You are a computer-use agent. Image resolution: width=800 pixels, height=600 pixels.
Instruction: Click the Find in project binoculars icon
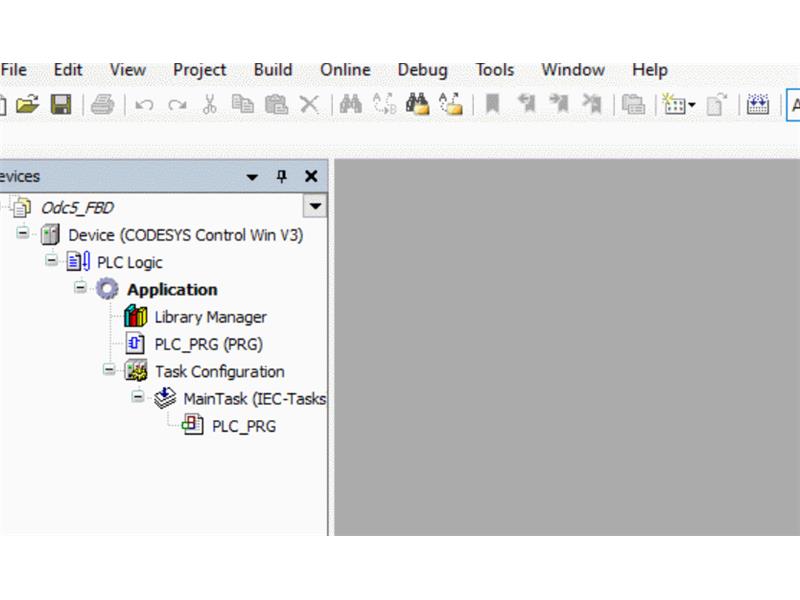(417, 104)
